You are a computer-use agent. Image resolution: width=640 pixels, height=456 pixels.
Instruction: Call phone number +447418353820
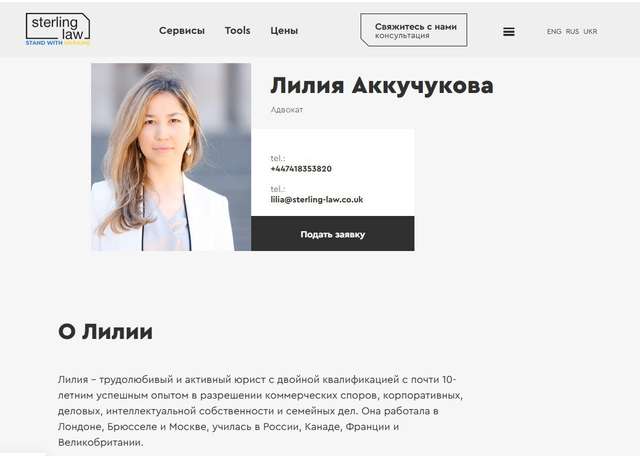(x=301, y=169)
